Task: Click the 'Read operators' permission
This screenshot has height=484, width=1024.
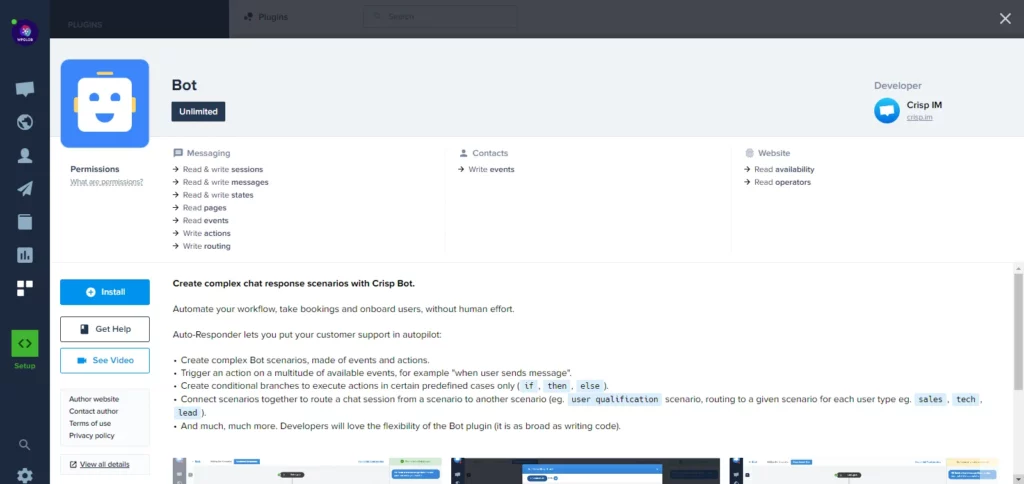Action: point(782,182)
